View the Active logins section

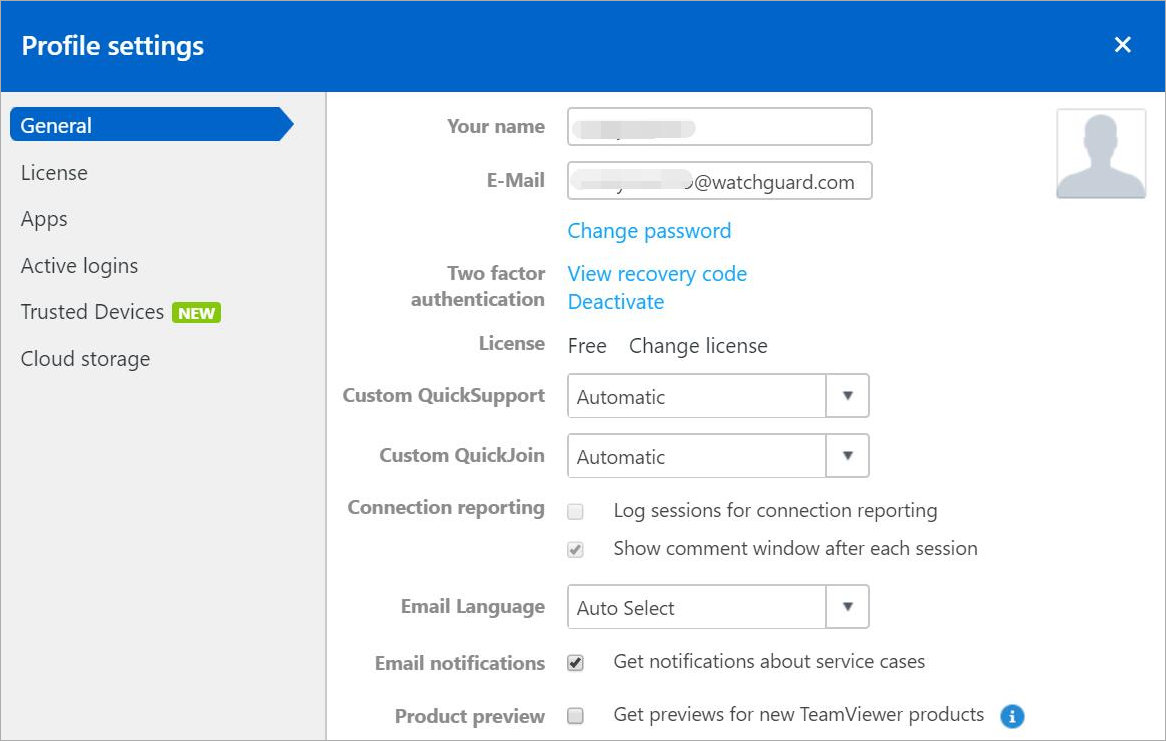coord(79,265)
